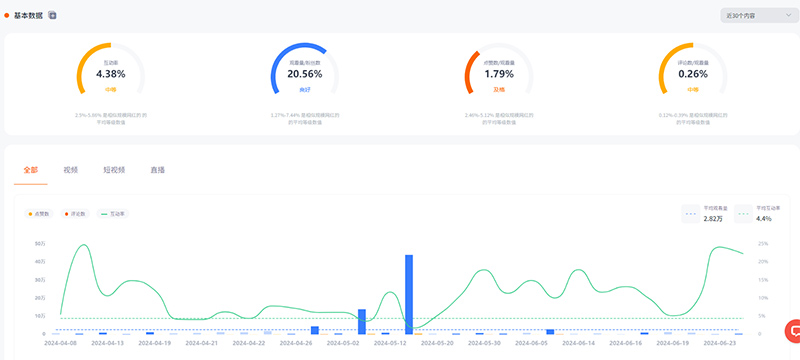Click the 2024-05-12 axis date
This screenshot has height=360, width=800.
click(x=390, y=343)
